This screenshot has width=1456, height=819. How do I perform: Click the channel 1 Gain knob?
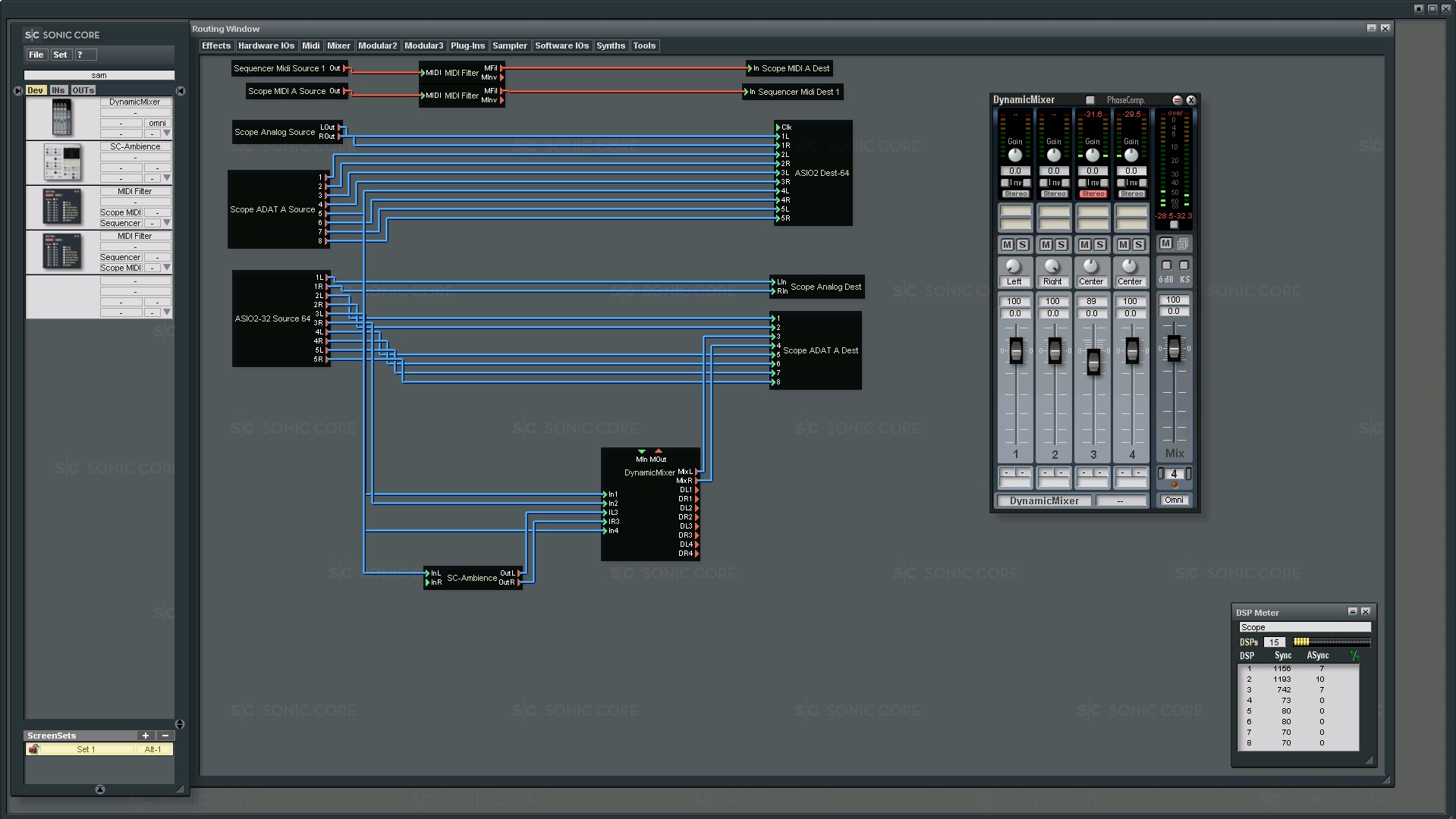click(1014, 155)
